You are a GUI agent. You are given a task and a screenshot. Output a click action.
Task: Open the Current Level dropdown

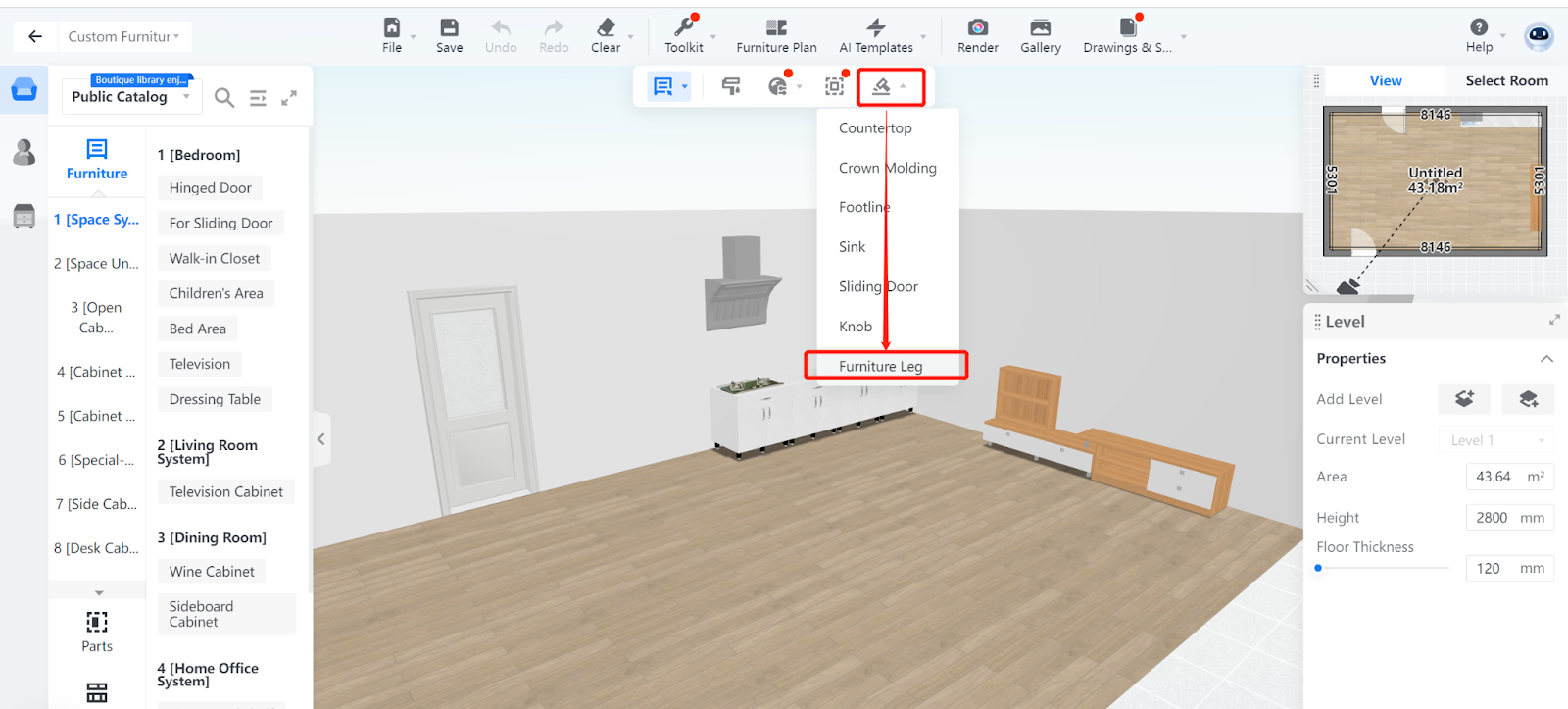click(x=1495, y=440)
